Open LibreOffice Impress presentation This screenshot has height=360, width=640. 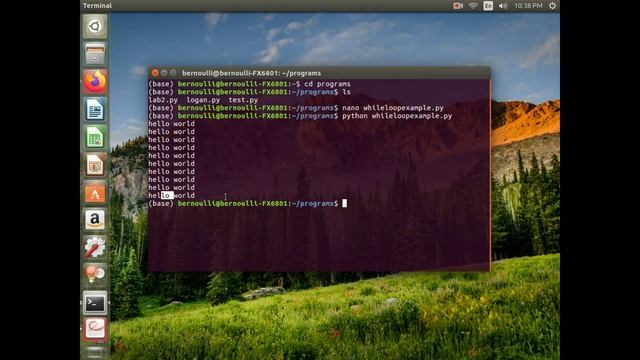[x=95, y=164]
